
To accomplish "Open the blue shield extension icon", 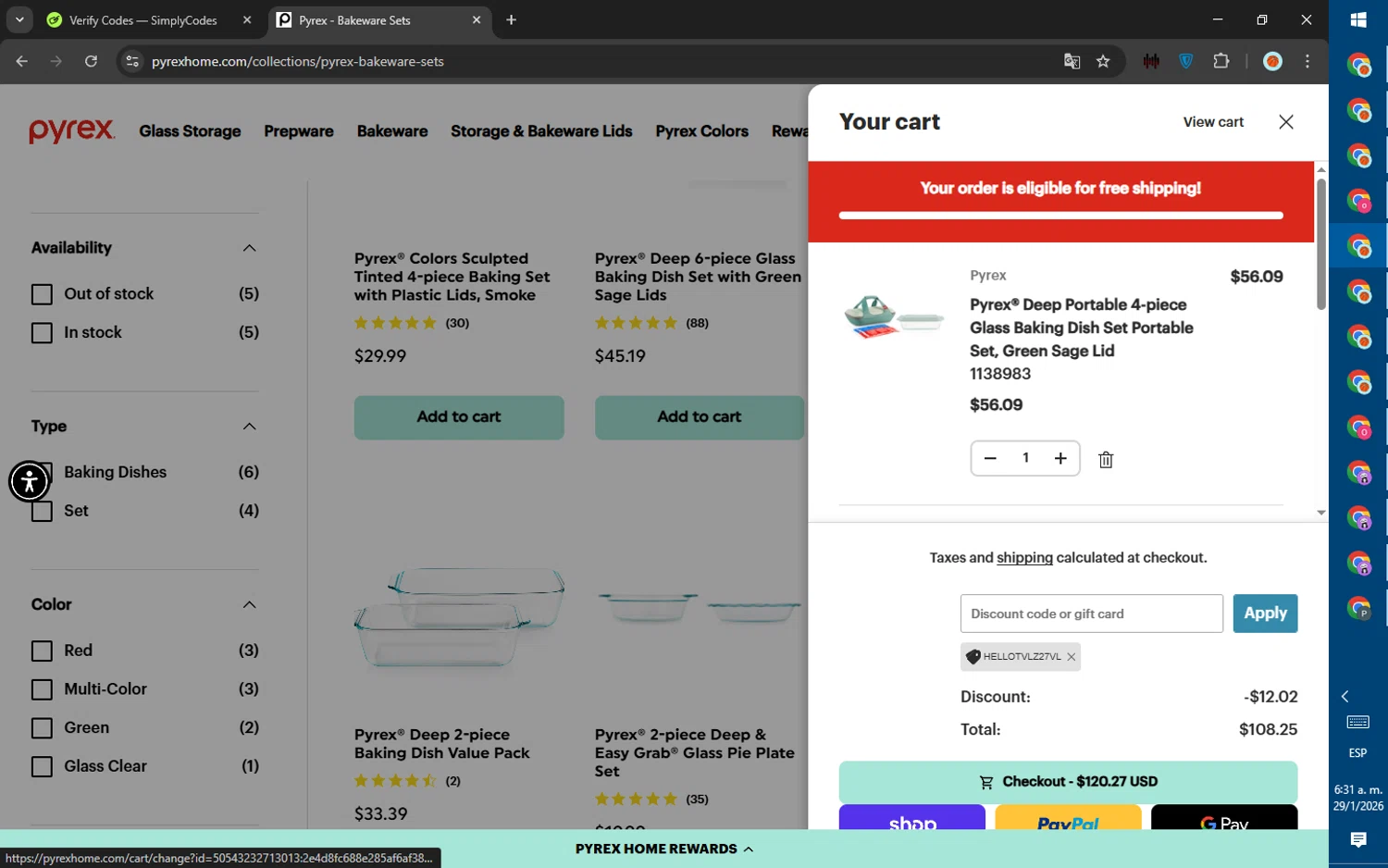I will tap(1186, 61).
